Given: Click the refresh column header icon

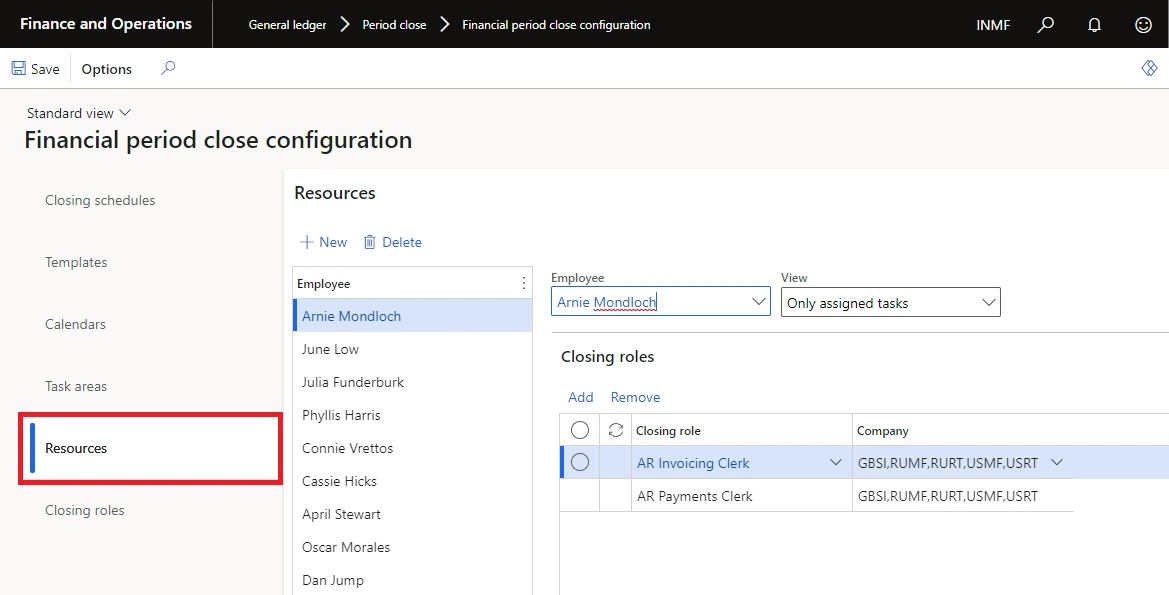Looking at the screenshot, I should tap(616, 430).
